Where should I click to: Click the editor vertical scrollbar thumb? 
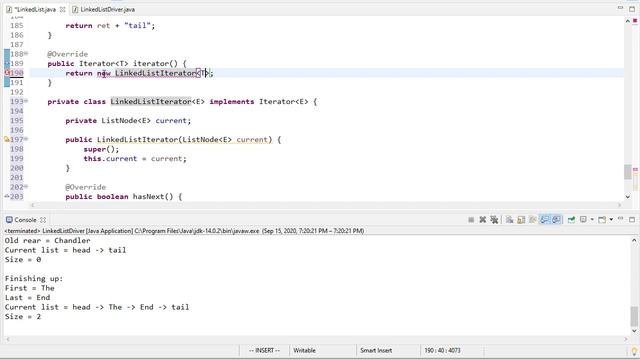tap(628, 171)
